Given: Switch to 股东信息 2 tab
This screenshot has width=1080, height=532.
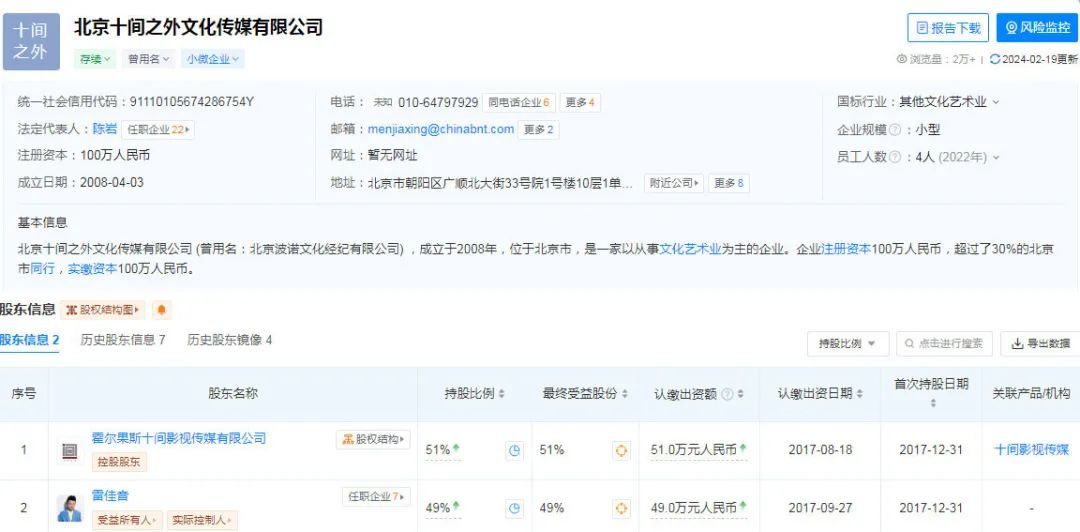Looking at the screenshot, I should tap(30, 340).
